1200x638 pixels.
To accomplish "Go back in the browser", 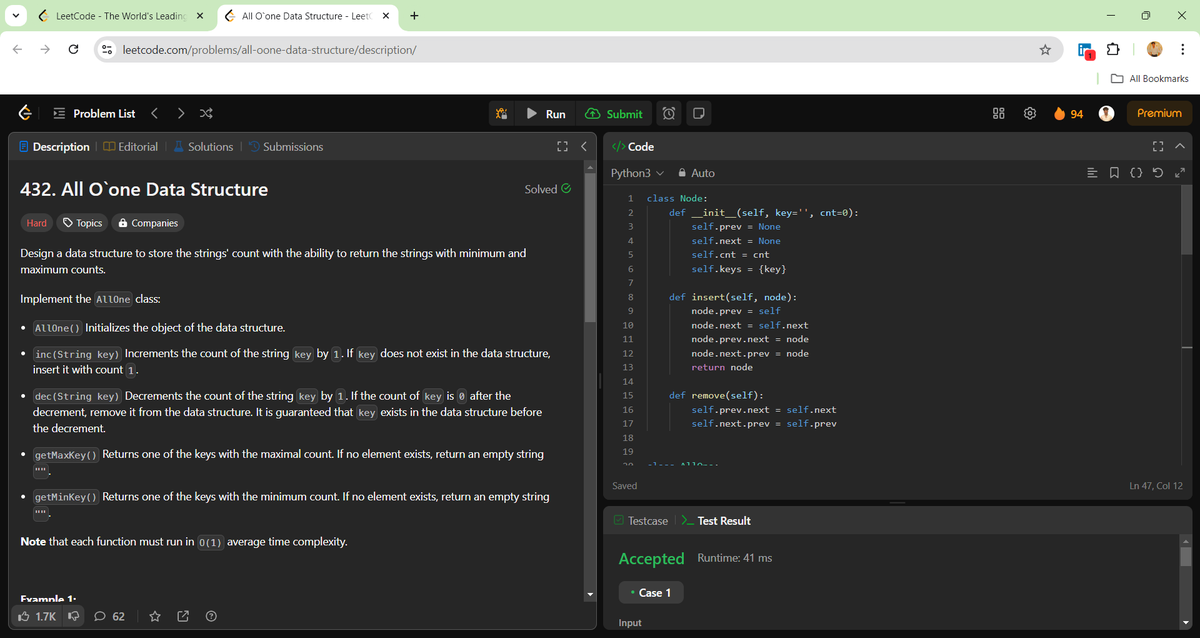I will point(17,49).
